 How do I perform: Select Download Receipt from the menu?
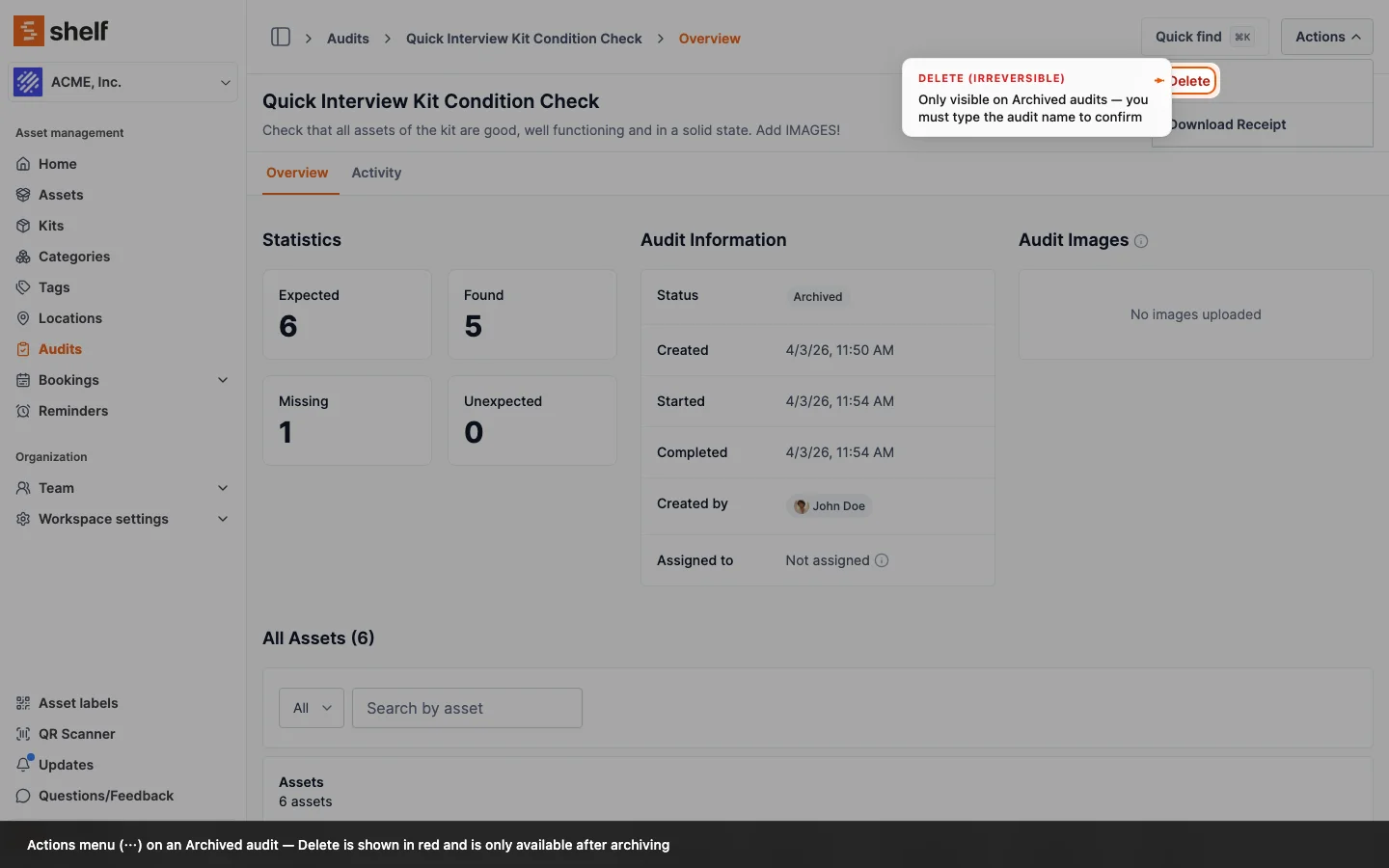[1228, 124]
